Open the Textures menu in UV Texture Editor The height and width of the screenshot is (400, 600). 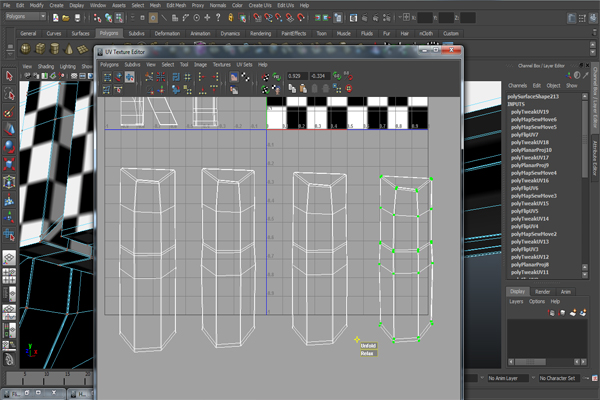(222, 65)
